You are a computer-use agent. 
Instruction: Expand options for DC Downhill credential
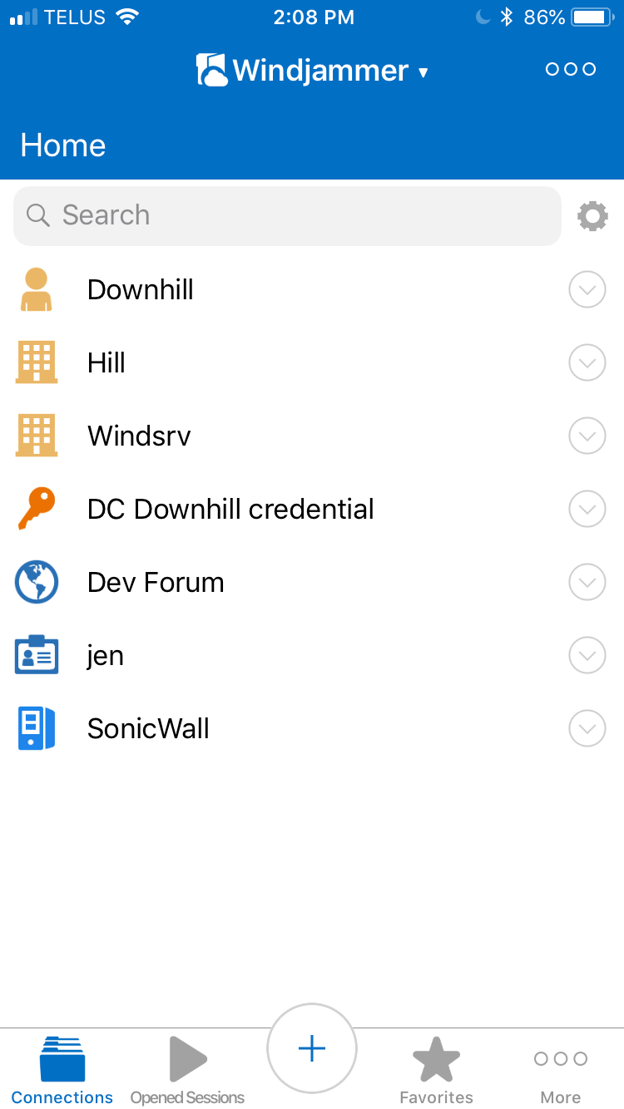pos(587,509)
